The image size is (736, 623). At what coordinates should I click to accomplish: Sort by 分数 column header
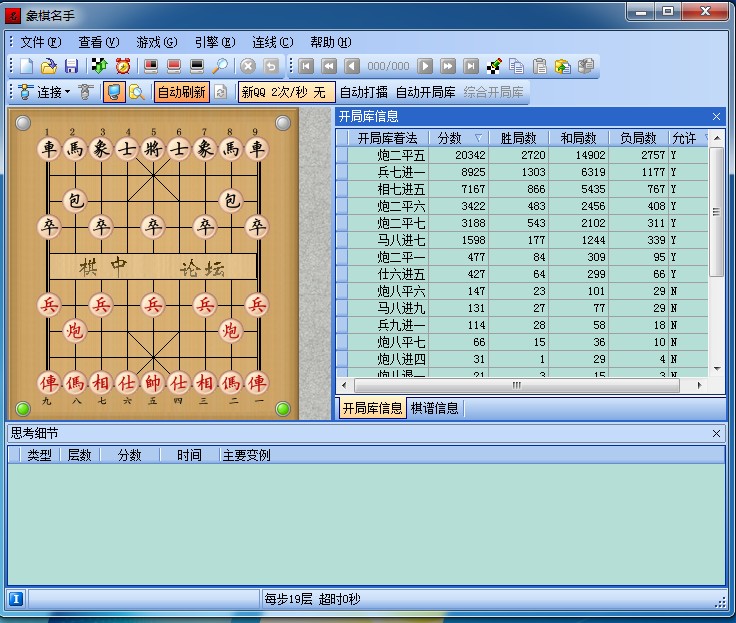pyautogui.click(x=459, y=138)
